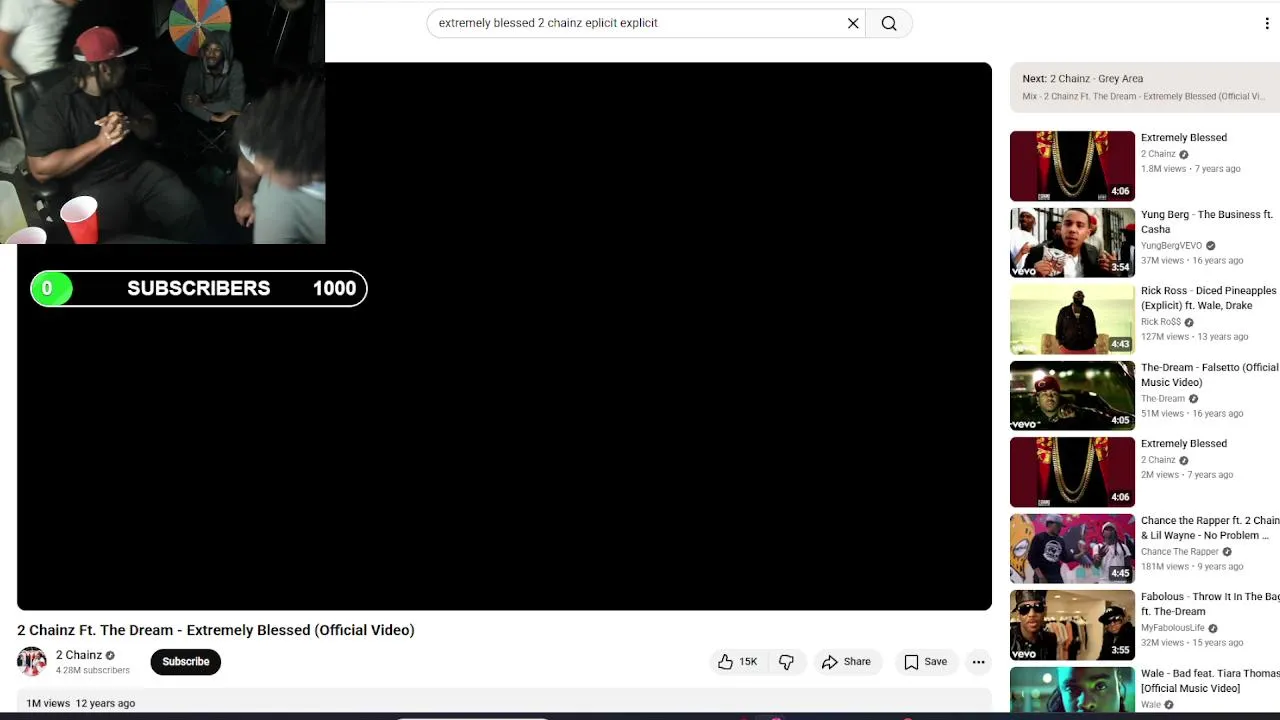Click 37M views 16 years ago text
Image resolution: width=1280 pixels, height=720 pixels.
(1192, 261)
